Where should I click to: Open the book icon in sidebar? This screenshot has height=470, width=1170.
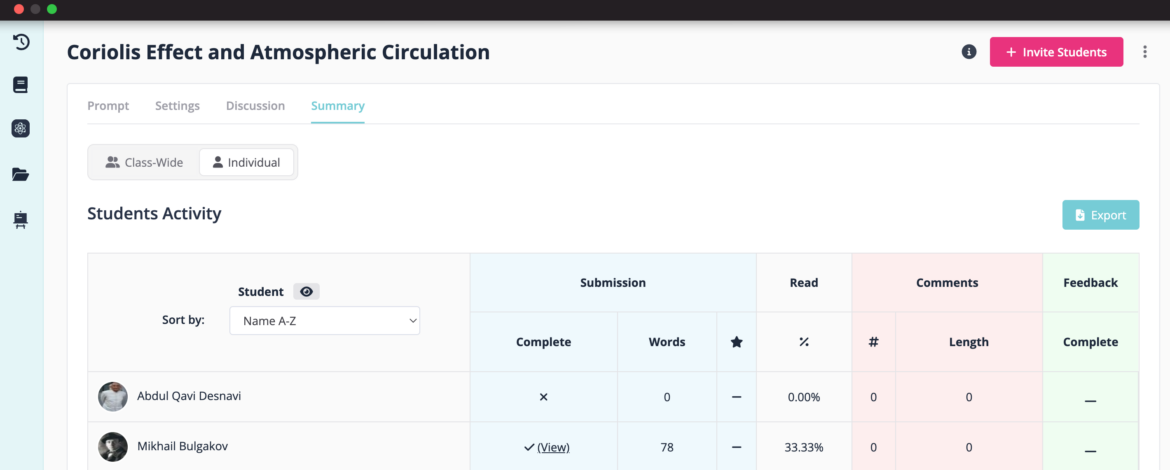21,85
